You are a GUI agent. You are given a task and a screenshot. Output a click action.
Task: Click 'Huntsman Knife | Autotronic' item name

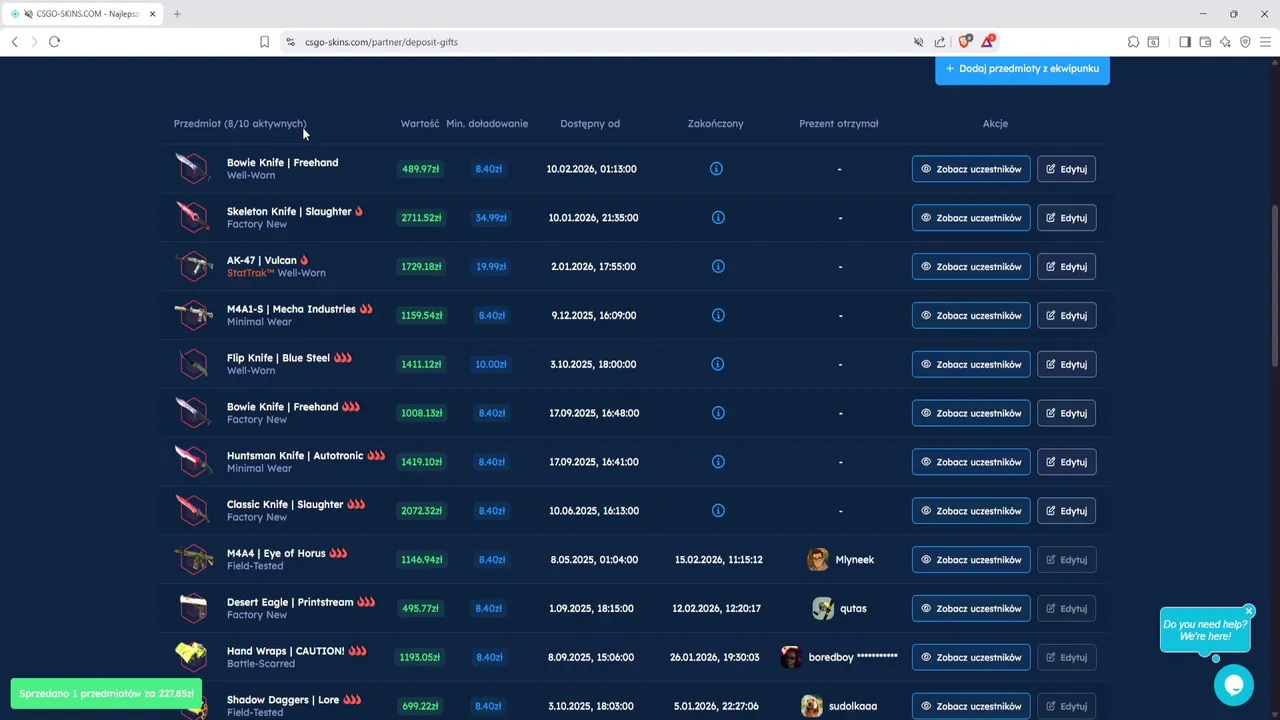pos(295,456)
